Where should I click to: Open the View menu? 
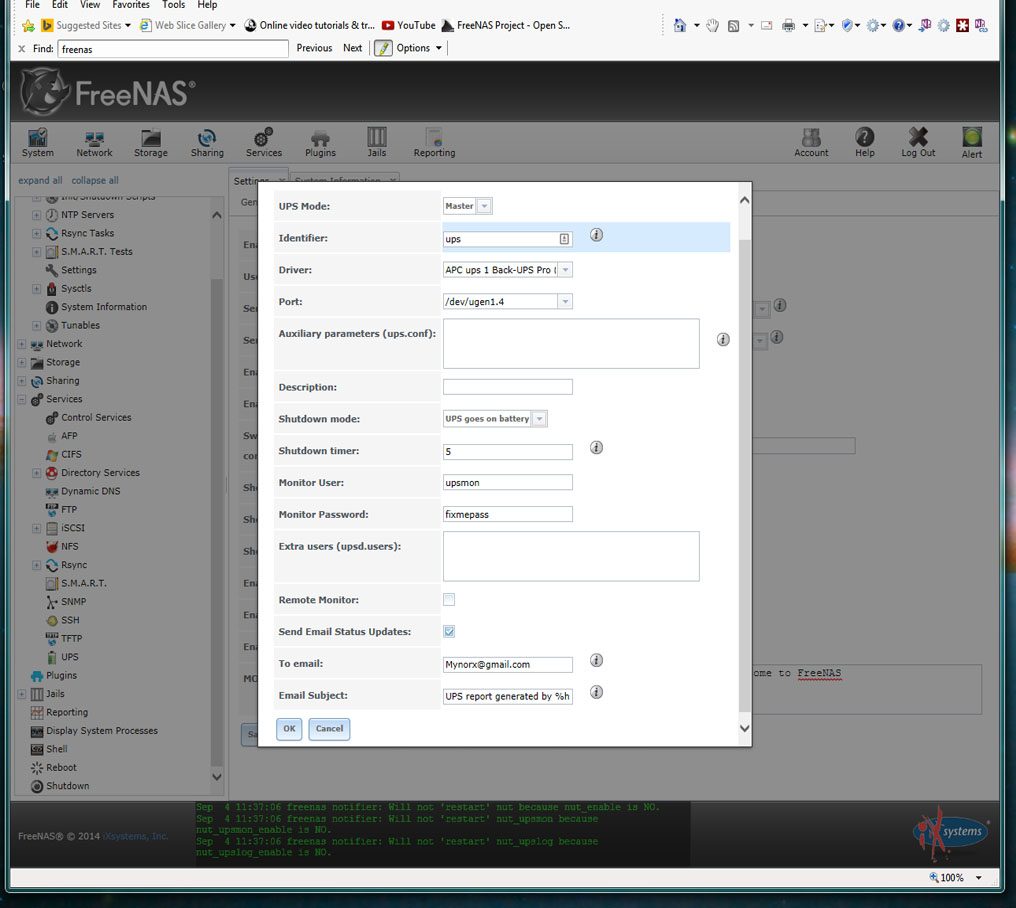point(90,5)
